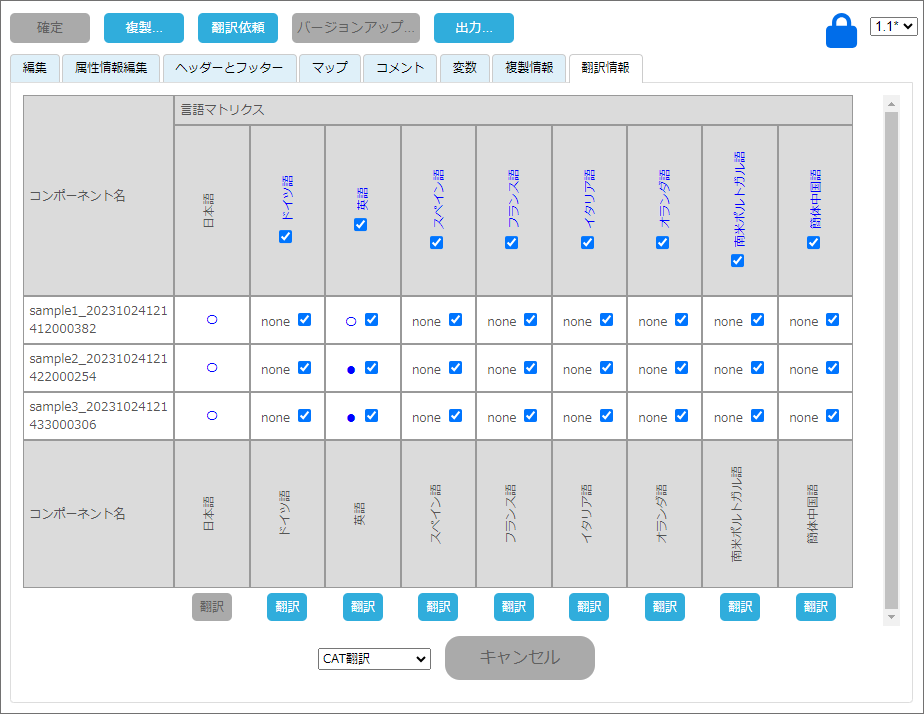Viewport: 924px width, 714px height.
Task: Click sample2 English filled dot status icon
Action: pyautogui.click(x=351, y=370)
